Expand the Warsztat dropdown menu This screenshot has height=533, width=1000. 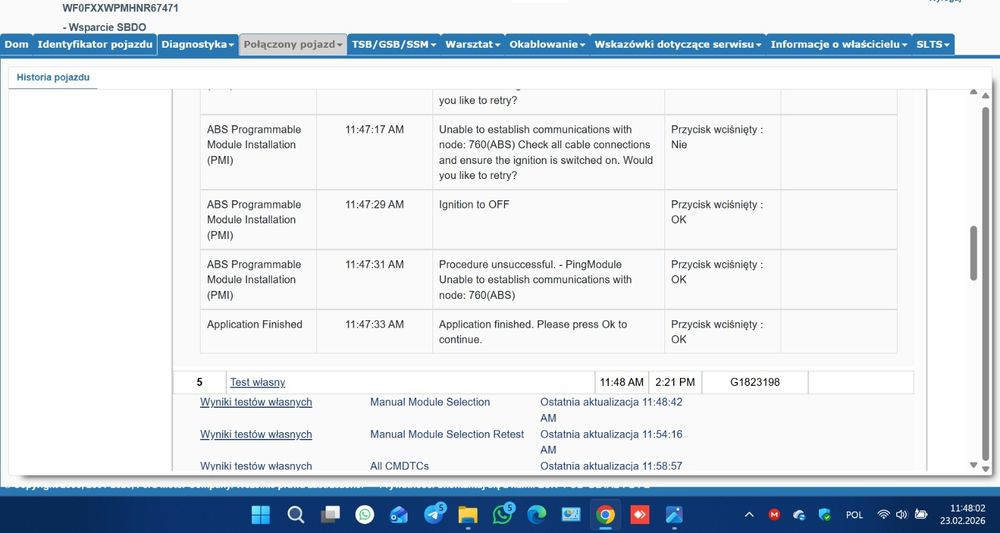click(x=473, y=45)
